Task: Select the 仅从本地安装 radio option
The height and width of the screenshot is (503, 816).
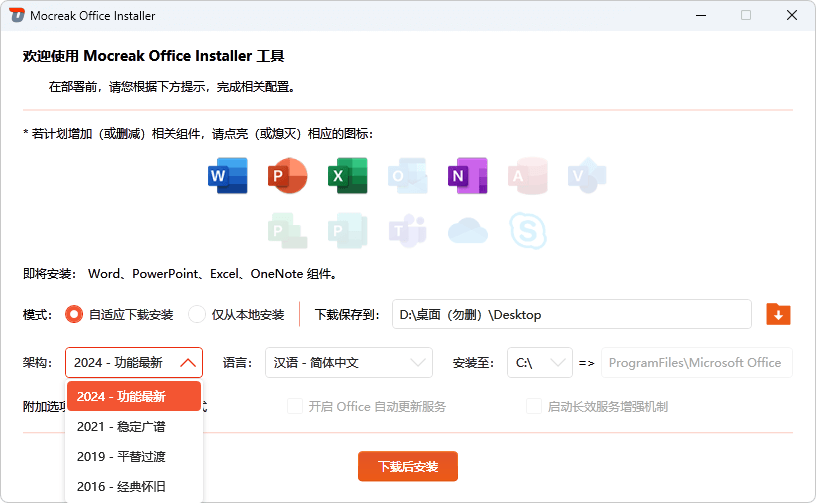Action: (197, 314)
